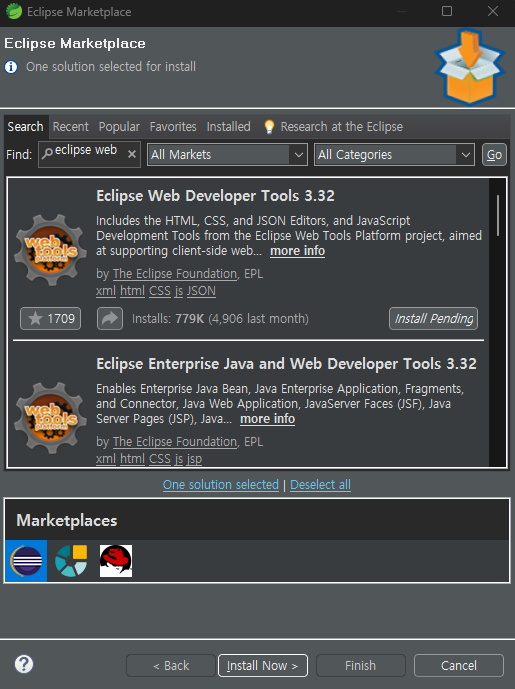Click the lightbulb icon beside Research at the Eclipse
Viewport: 515px width, 689px height.
pos(269,127)
